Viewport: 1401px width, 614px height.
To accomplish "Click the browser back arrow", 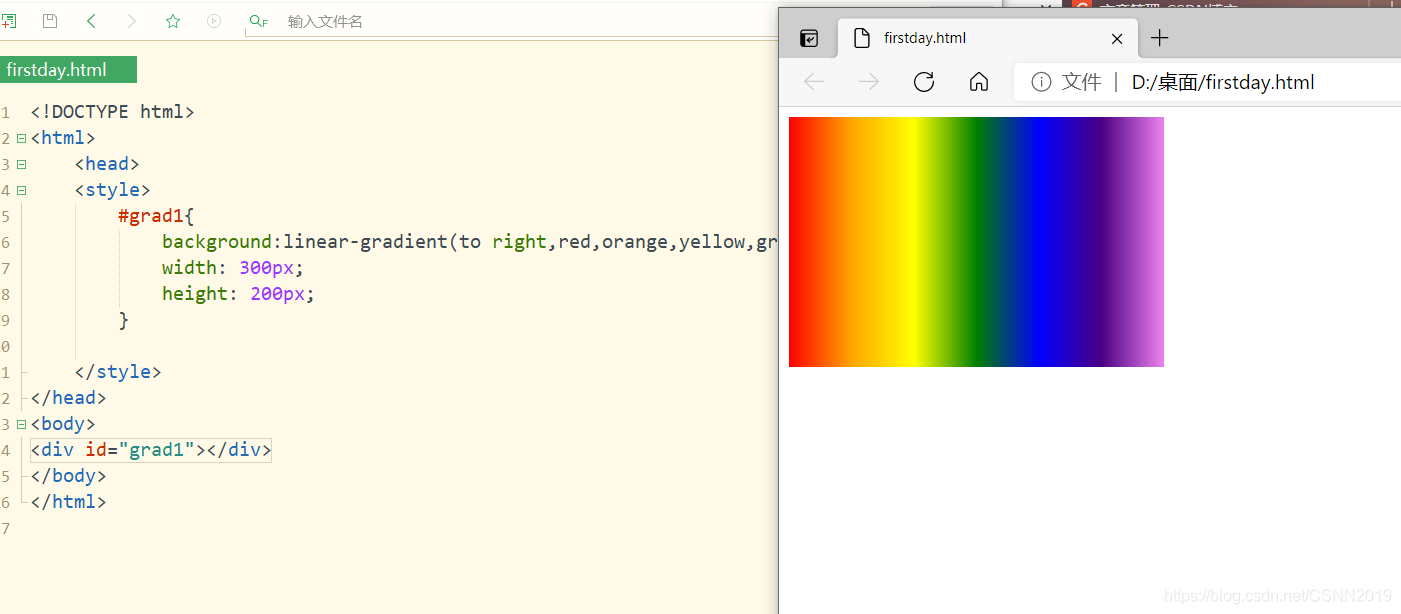I will coord(814,82).
